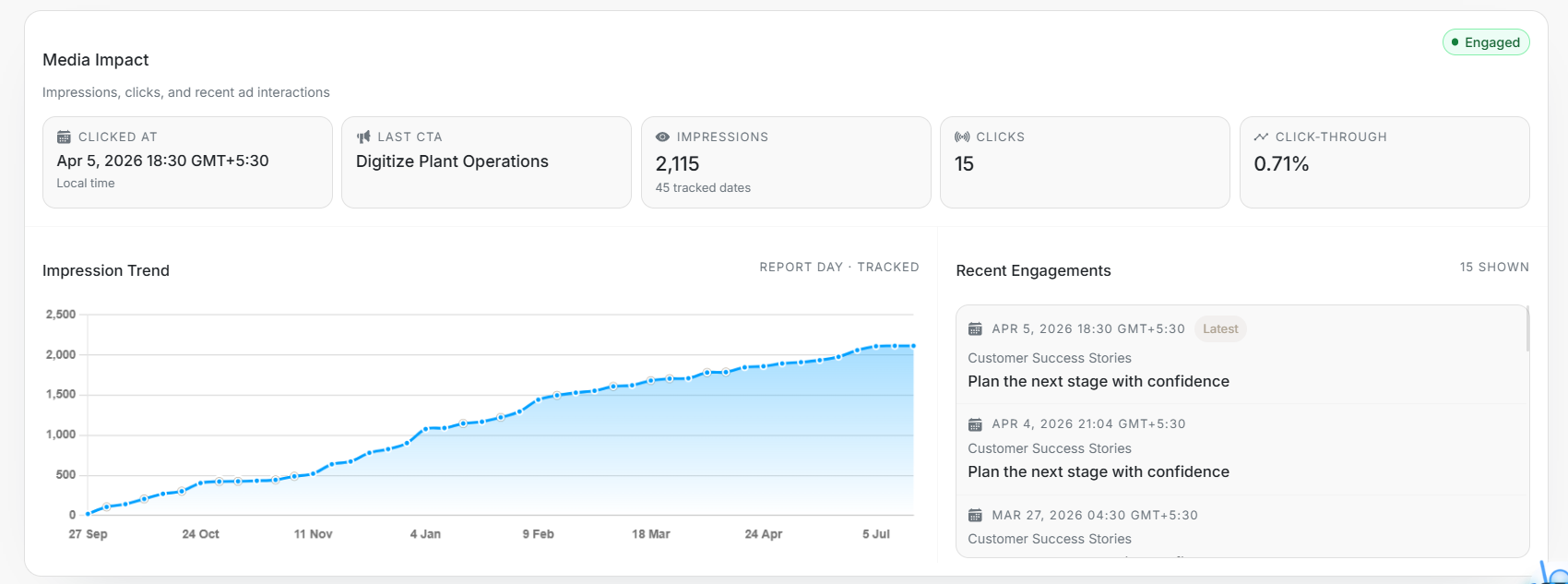Click the 2,500 y-axis label
1568x584 pixels.
point(61,315)
